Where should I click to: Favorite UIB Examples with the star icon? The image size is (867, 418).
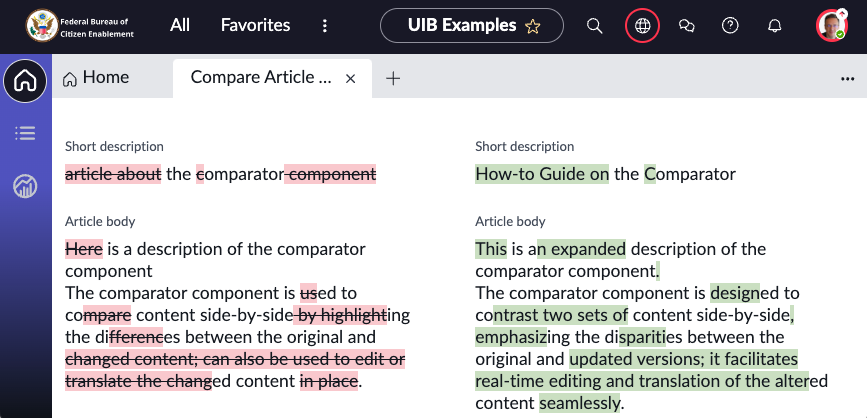532,26
